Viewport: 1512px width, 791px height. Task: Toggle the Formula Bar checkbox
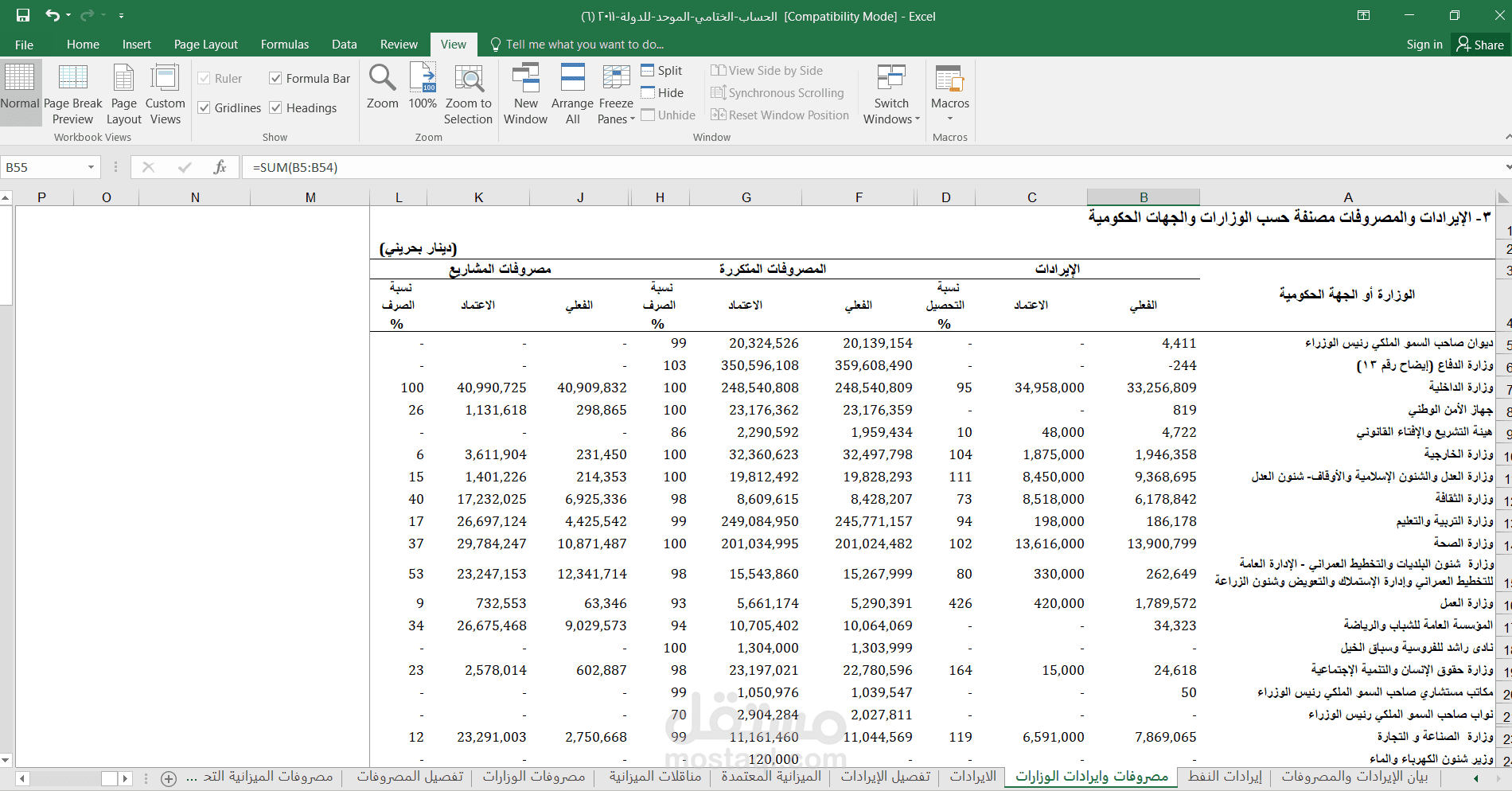pos(276,79)
